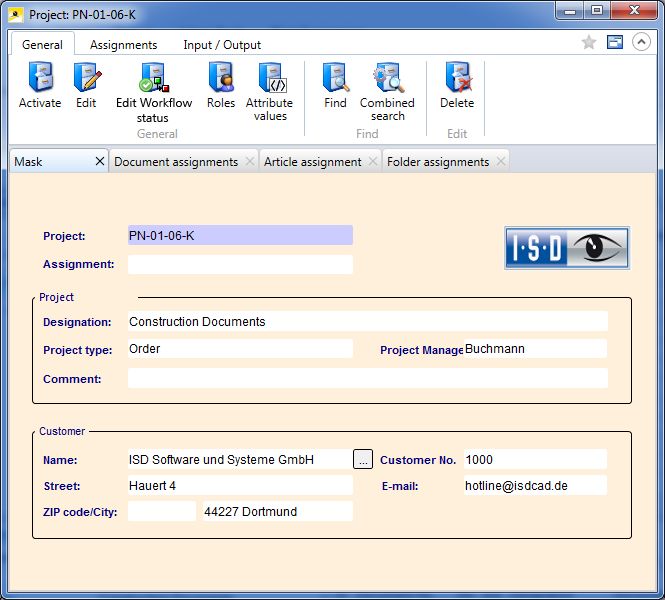This screenshot has height=600, width=665.
Task: Switch to the Assignments ribbon tab
Action: pos(123,45)
